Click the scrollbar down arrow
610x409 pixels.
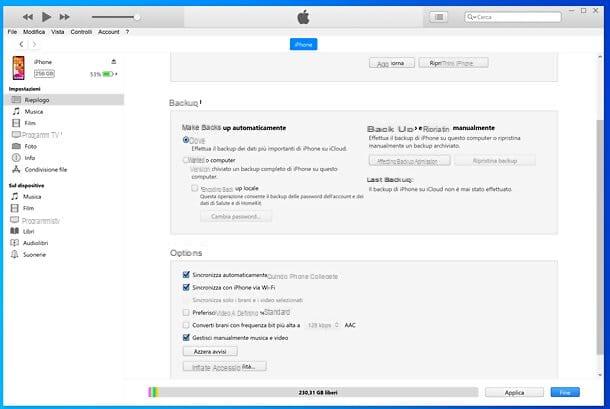[x=599, y=375]
